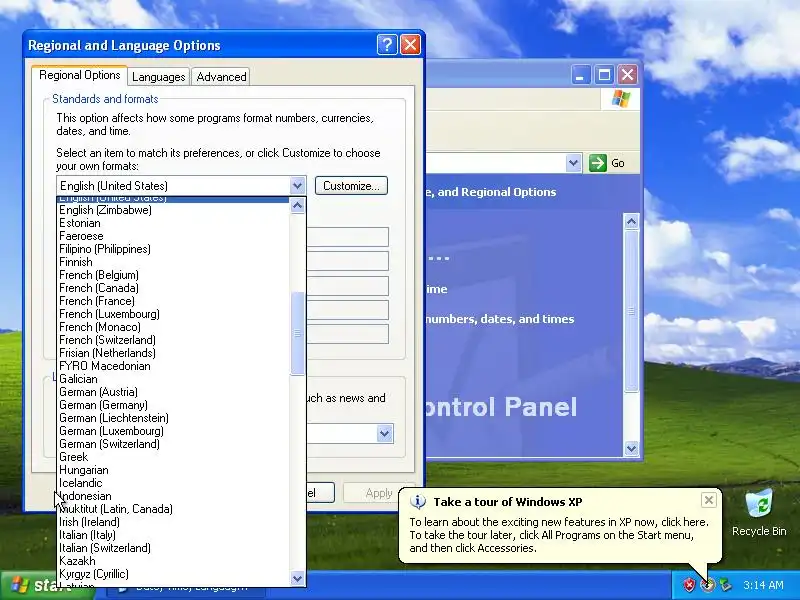
Task: Click the network connection tray icon
Action: point(726,585)
